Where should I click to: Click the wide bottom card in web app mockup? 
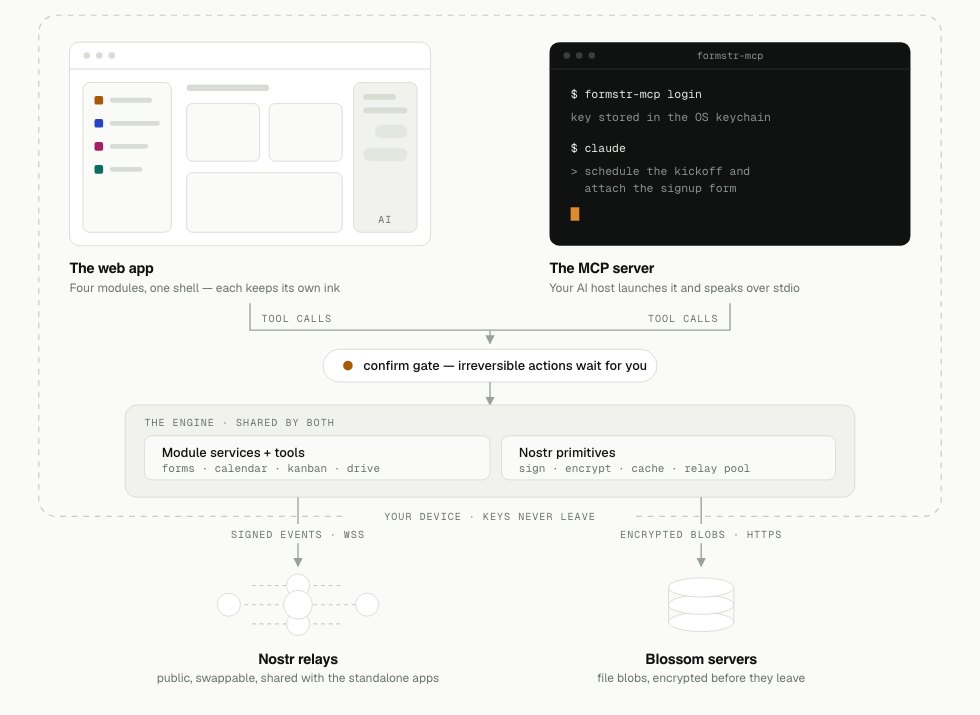264,202
